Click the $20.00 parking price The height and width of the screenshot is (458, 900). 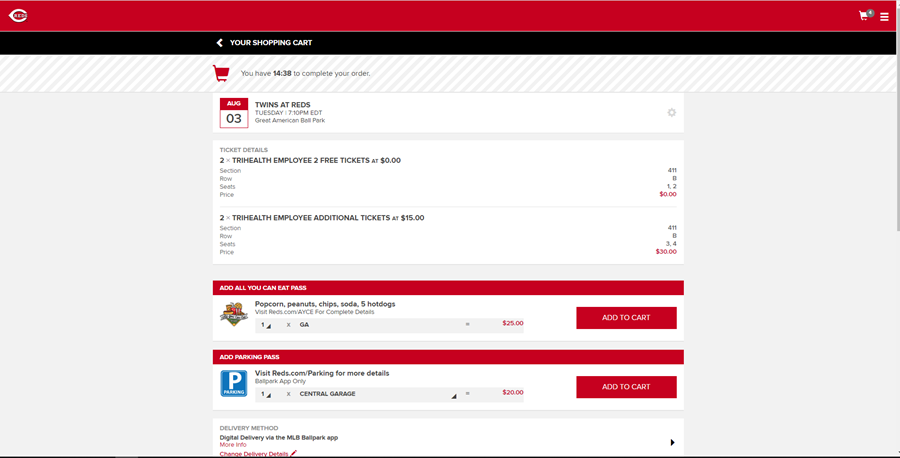click(x=513, y=393)
